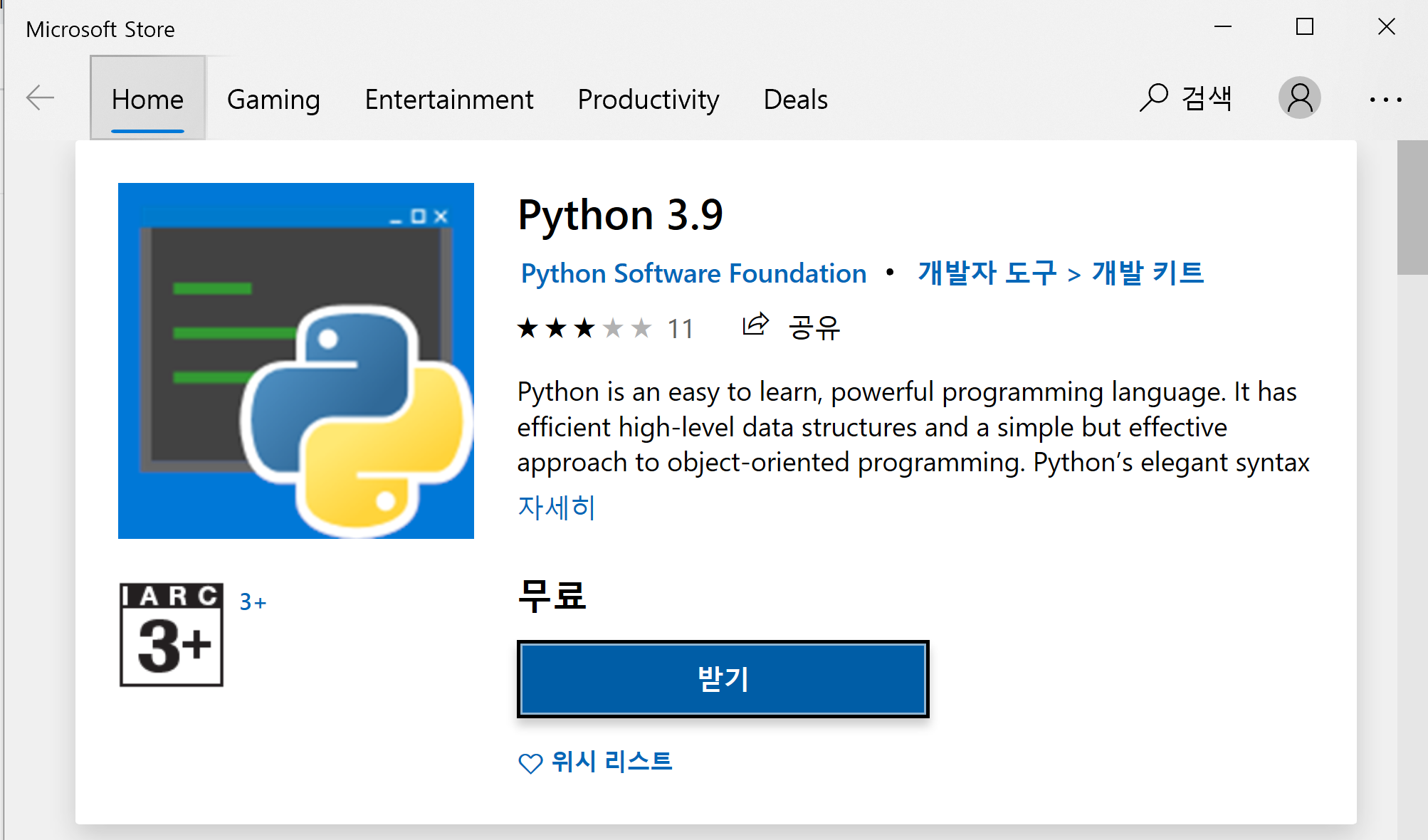1428x840 pixels.
Task: Click the Python 3.9 app logo
Action: (x=296, y=361)
